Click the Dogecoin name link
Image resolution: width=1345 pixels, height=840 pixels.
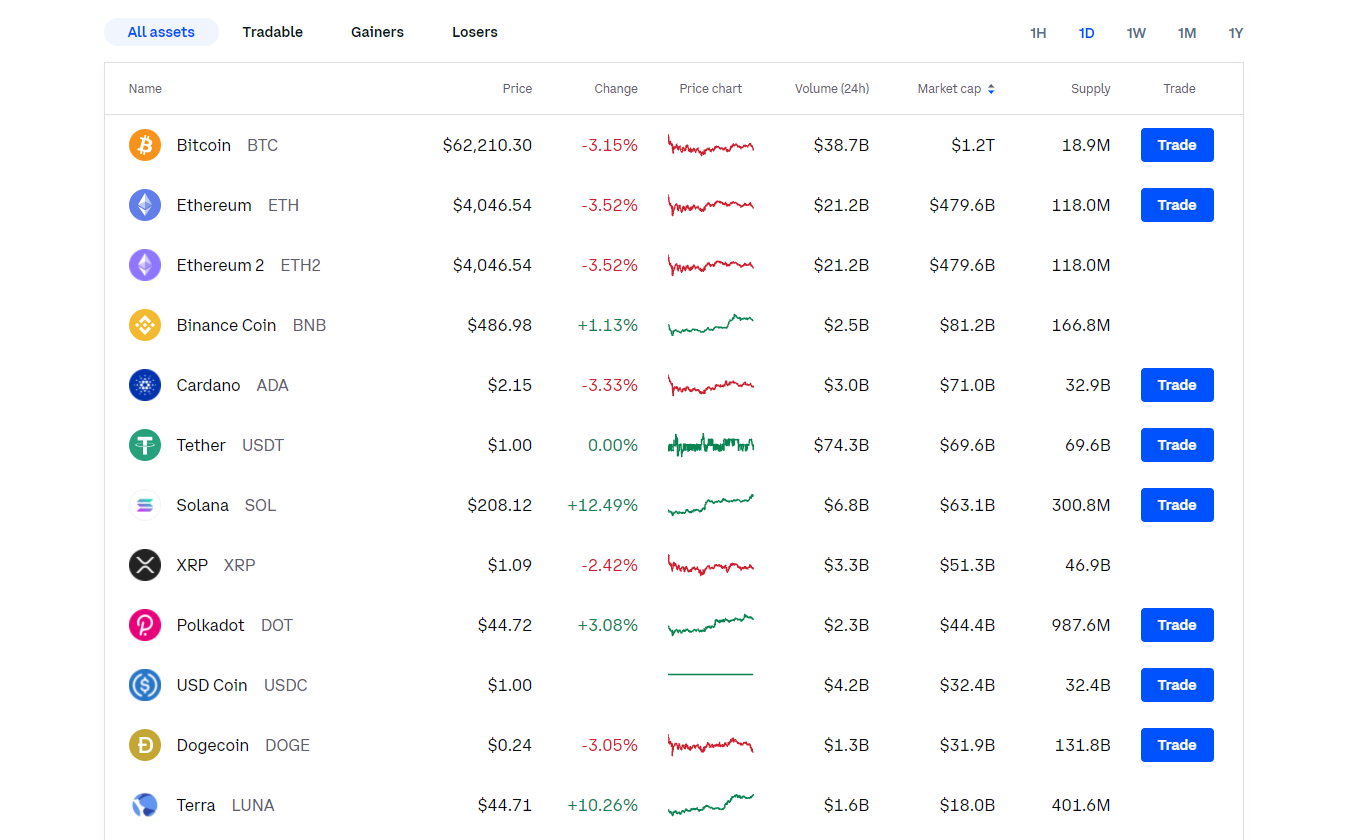[213, 745]
